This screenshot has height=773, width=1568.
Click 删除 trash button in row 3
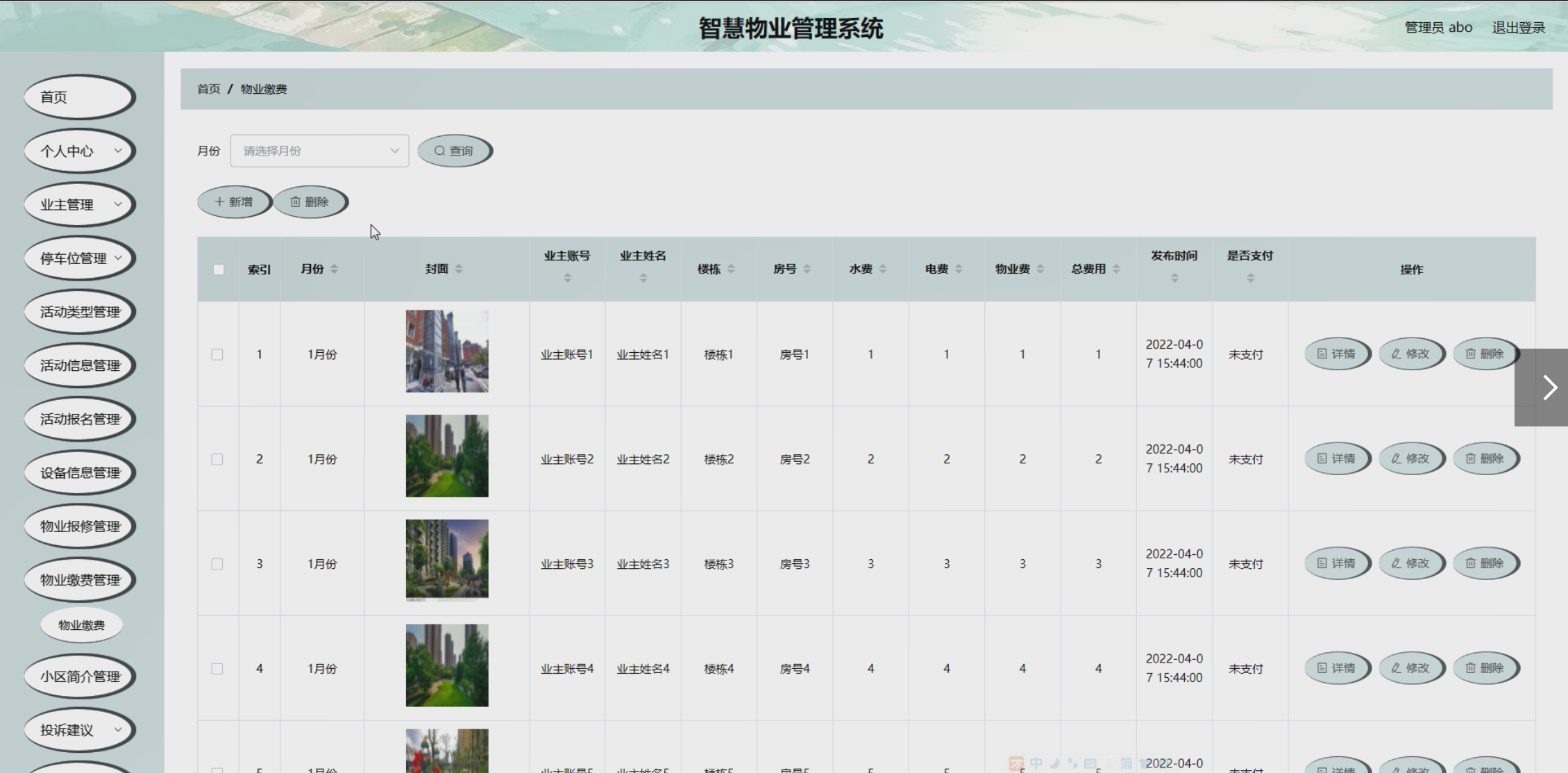point(1485,563)
